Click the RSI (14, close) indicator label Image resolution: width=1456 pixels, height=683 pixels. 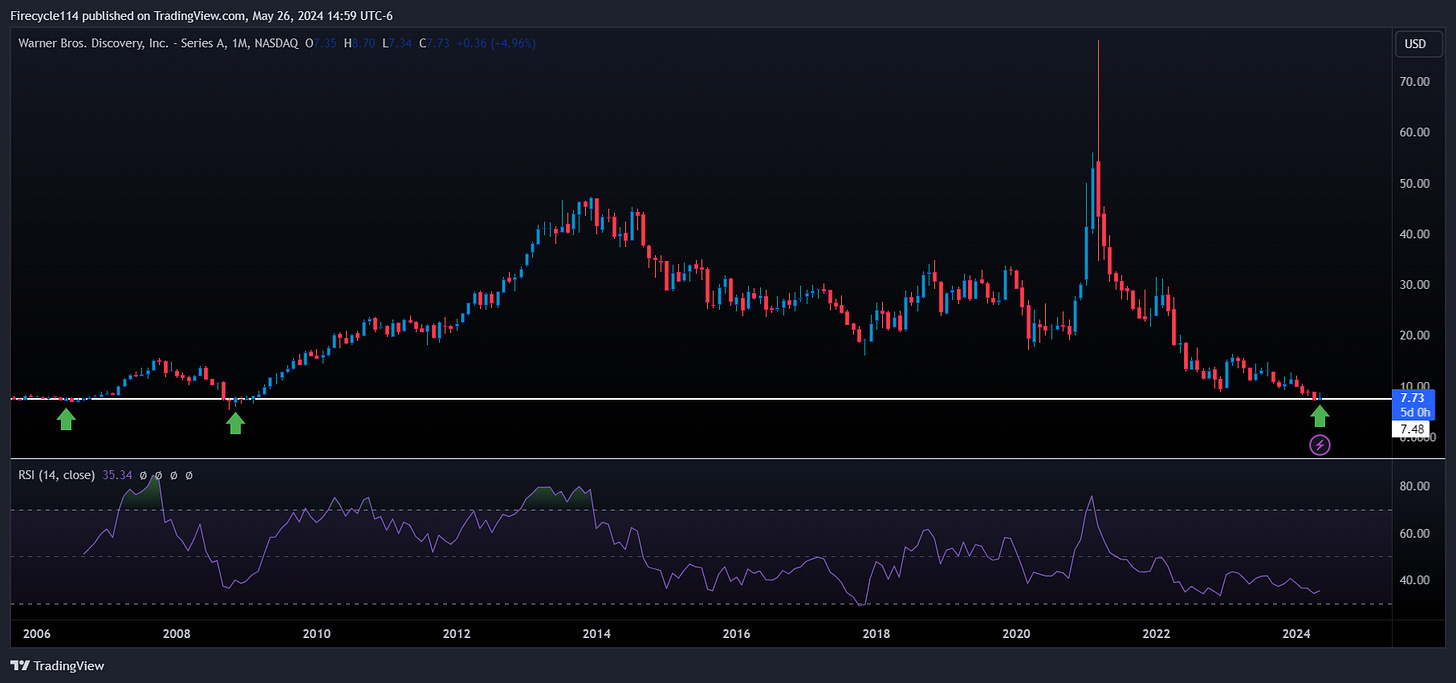57,475
